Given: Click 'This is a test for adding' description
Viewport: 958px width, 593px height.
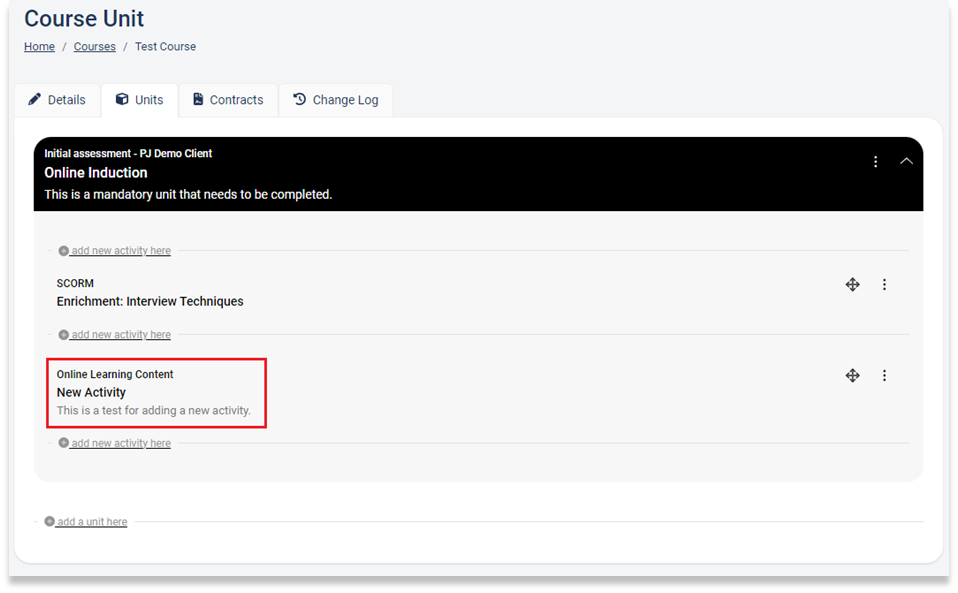Looking at the screenshot, I should tap(153, 410).
